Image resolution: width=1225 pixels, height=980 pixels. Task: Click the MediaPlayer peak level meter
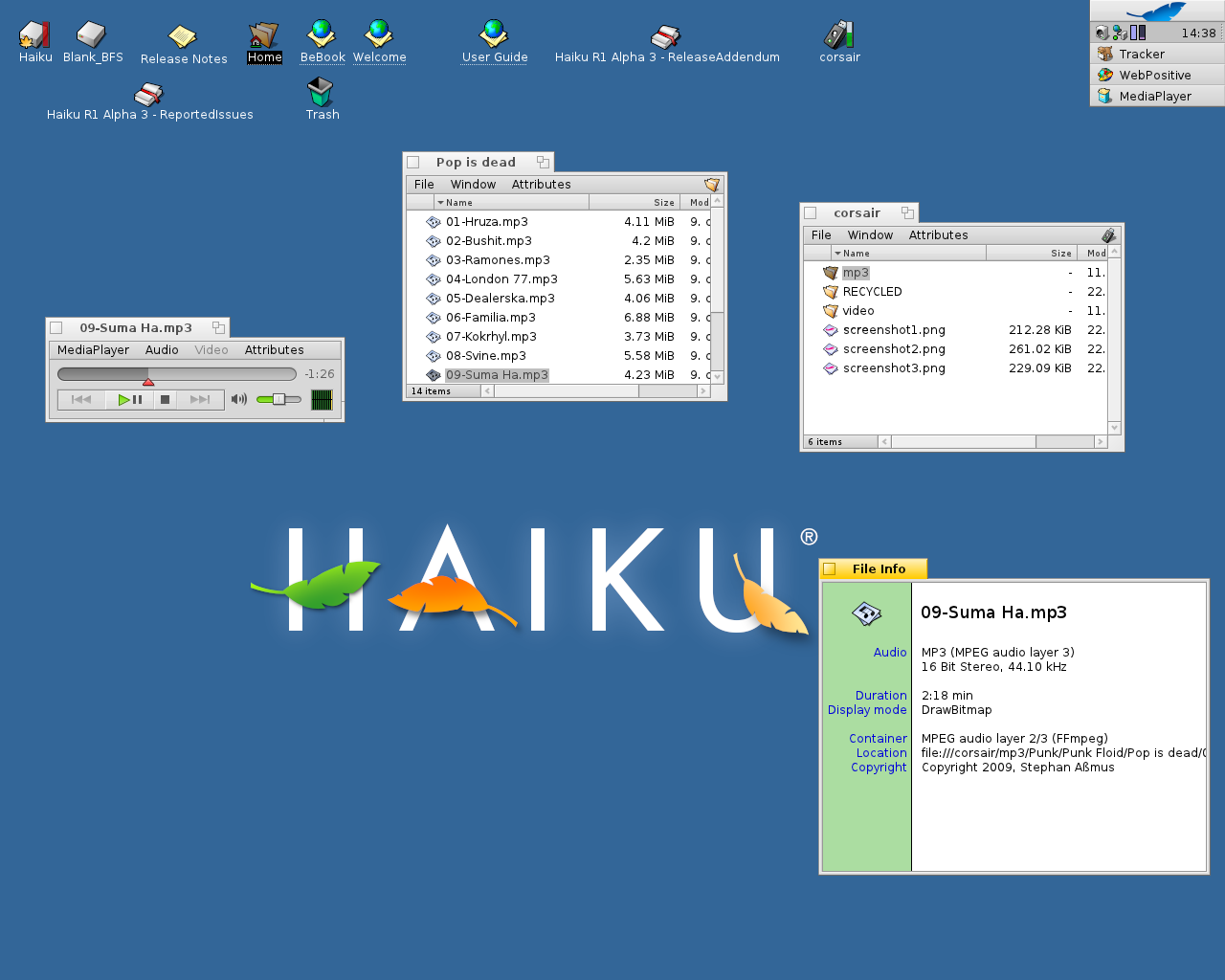coord(322,399)
